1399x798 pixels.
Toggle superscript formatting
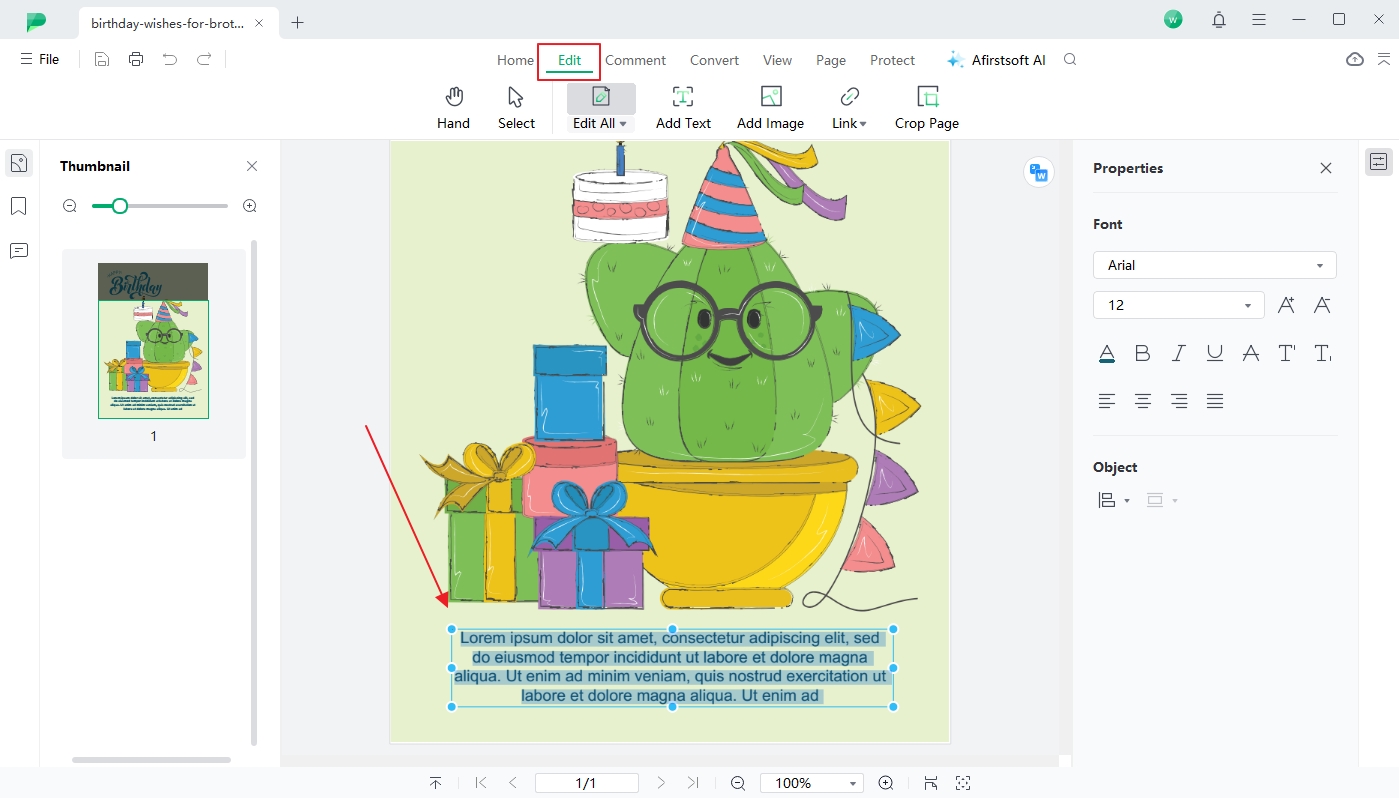pyautogui.click(x=1286, y=353)
